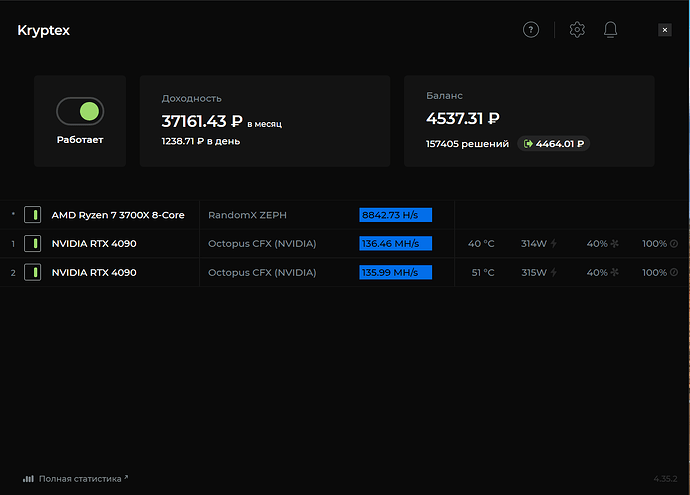Click the bar chart icon beside Полная статистика
Viewport: 690px width, 495px height.
click(28, 479)
